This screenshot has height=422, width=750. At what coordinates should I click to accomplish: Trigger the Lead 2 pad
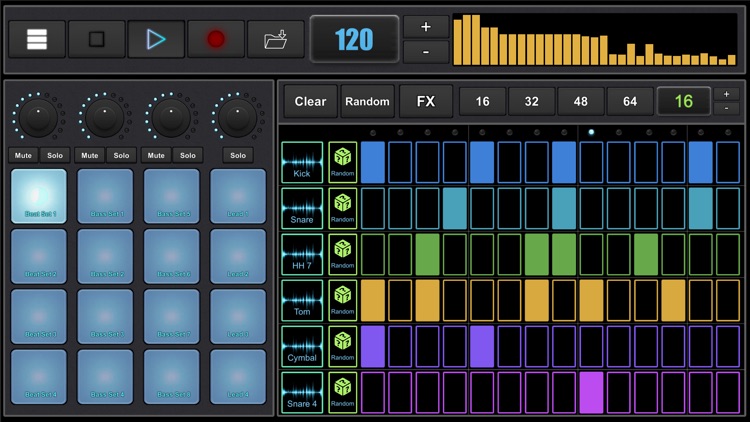(238, 256)
